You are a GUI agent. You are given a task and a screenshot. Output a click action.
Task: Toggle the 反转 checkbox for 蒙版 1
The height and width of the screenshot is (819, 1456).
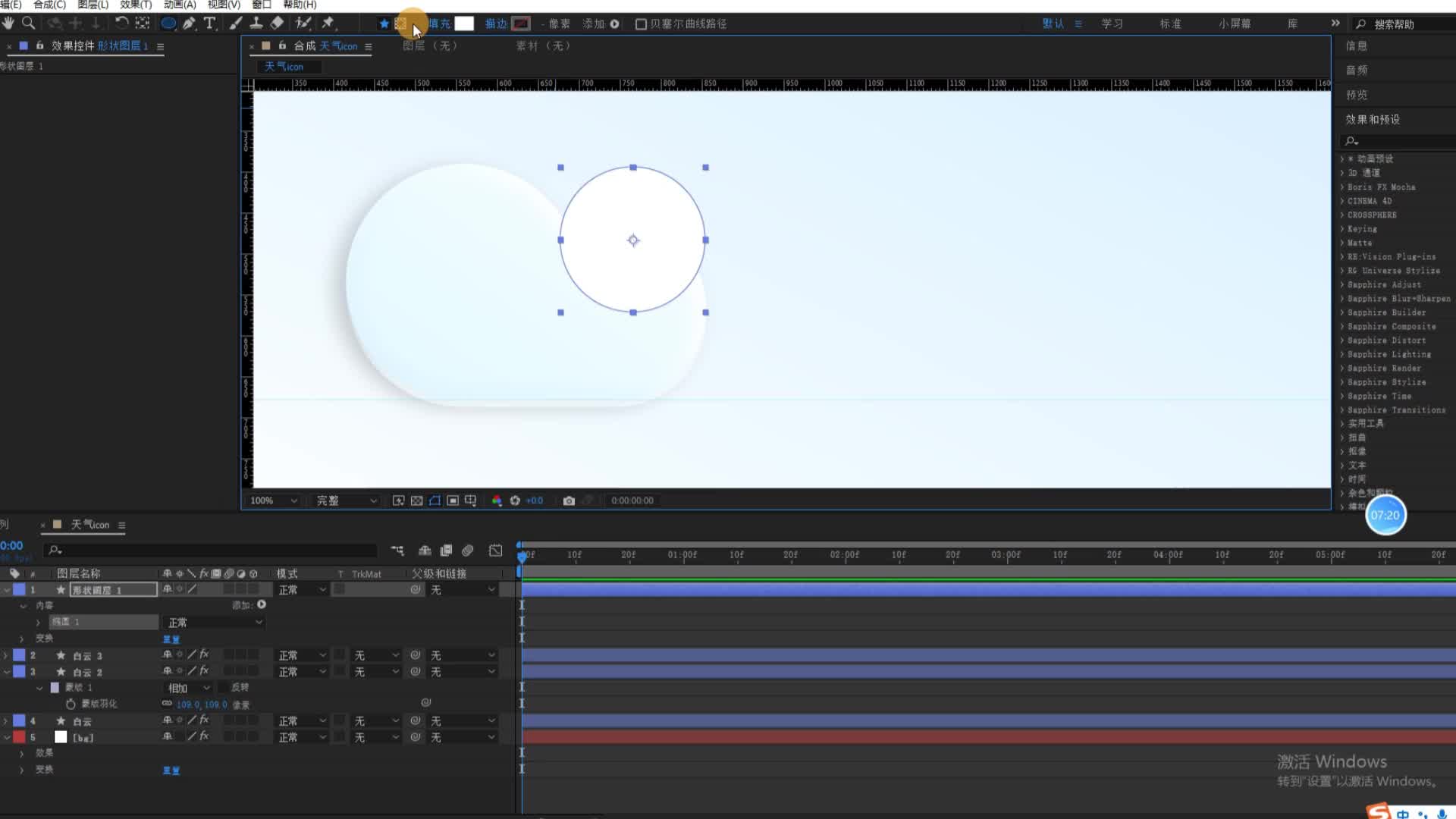coord(224,687)
